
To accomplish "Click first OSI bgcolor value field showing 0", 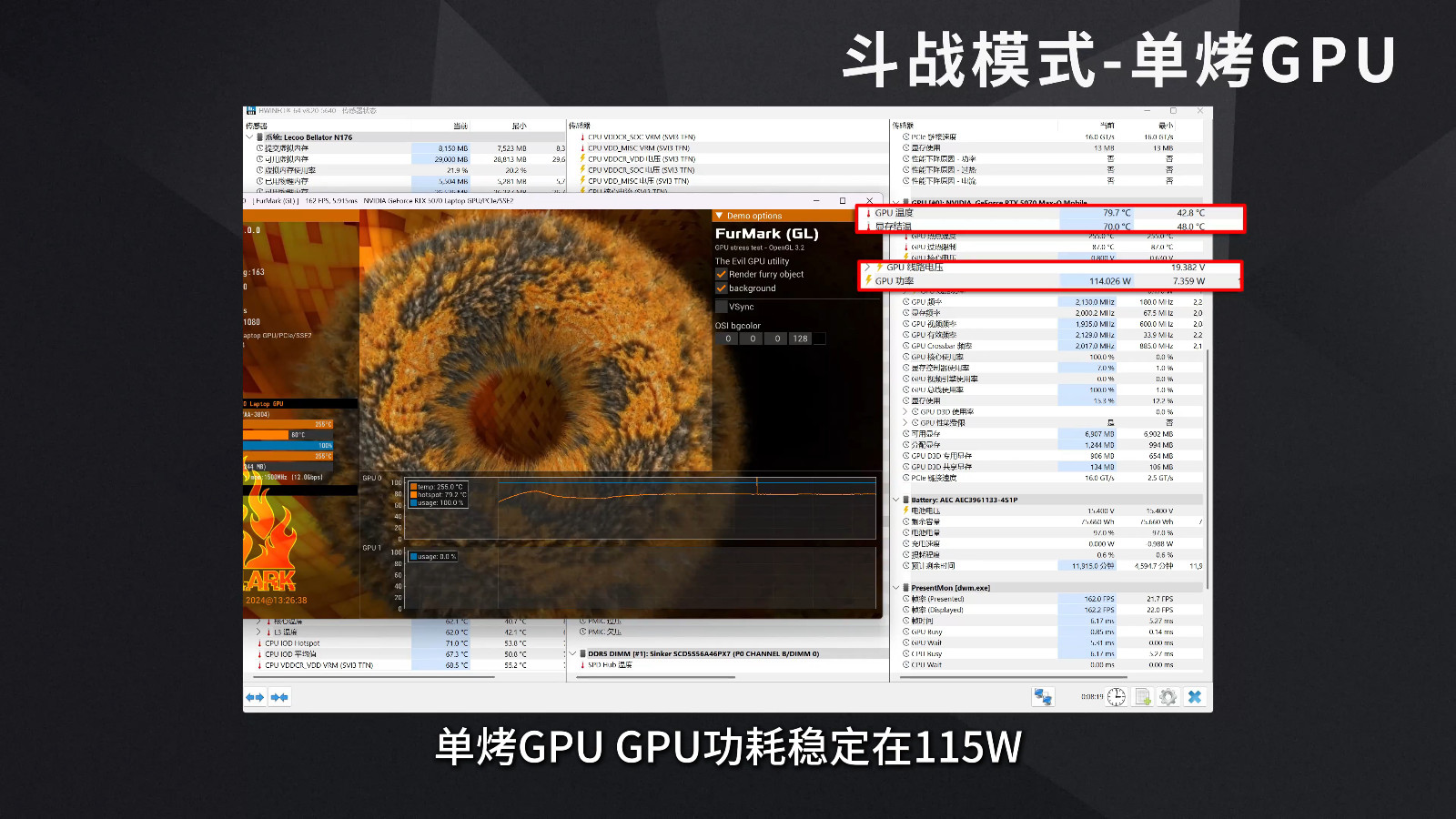I will click(x=728, y=339).
